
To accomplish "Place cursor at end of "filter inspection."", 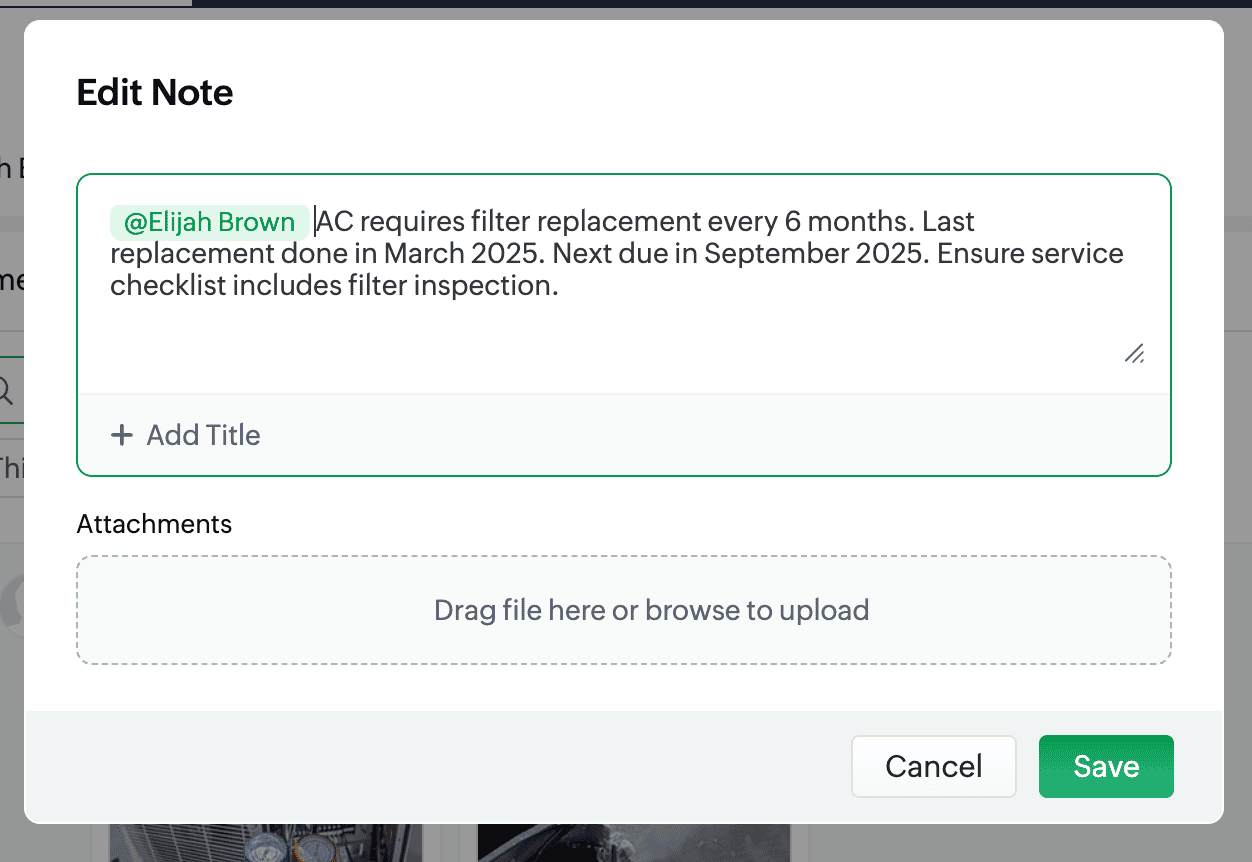I will coord(559,287).
